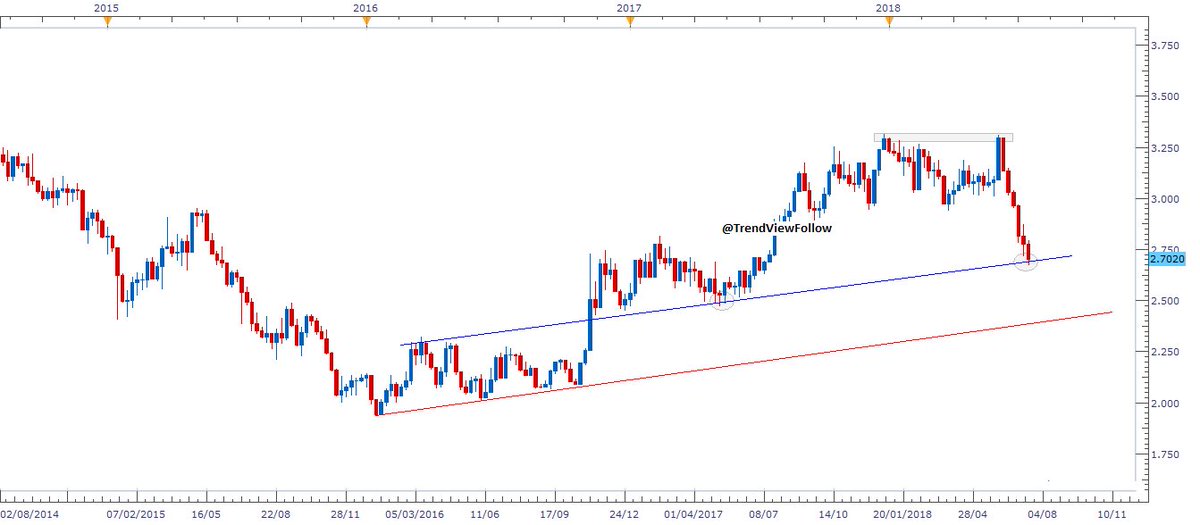Click the 2018 orange year marker triangle
The width and height of the screenshot is (1200, 525).
click(x=888, y=22)
